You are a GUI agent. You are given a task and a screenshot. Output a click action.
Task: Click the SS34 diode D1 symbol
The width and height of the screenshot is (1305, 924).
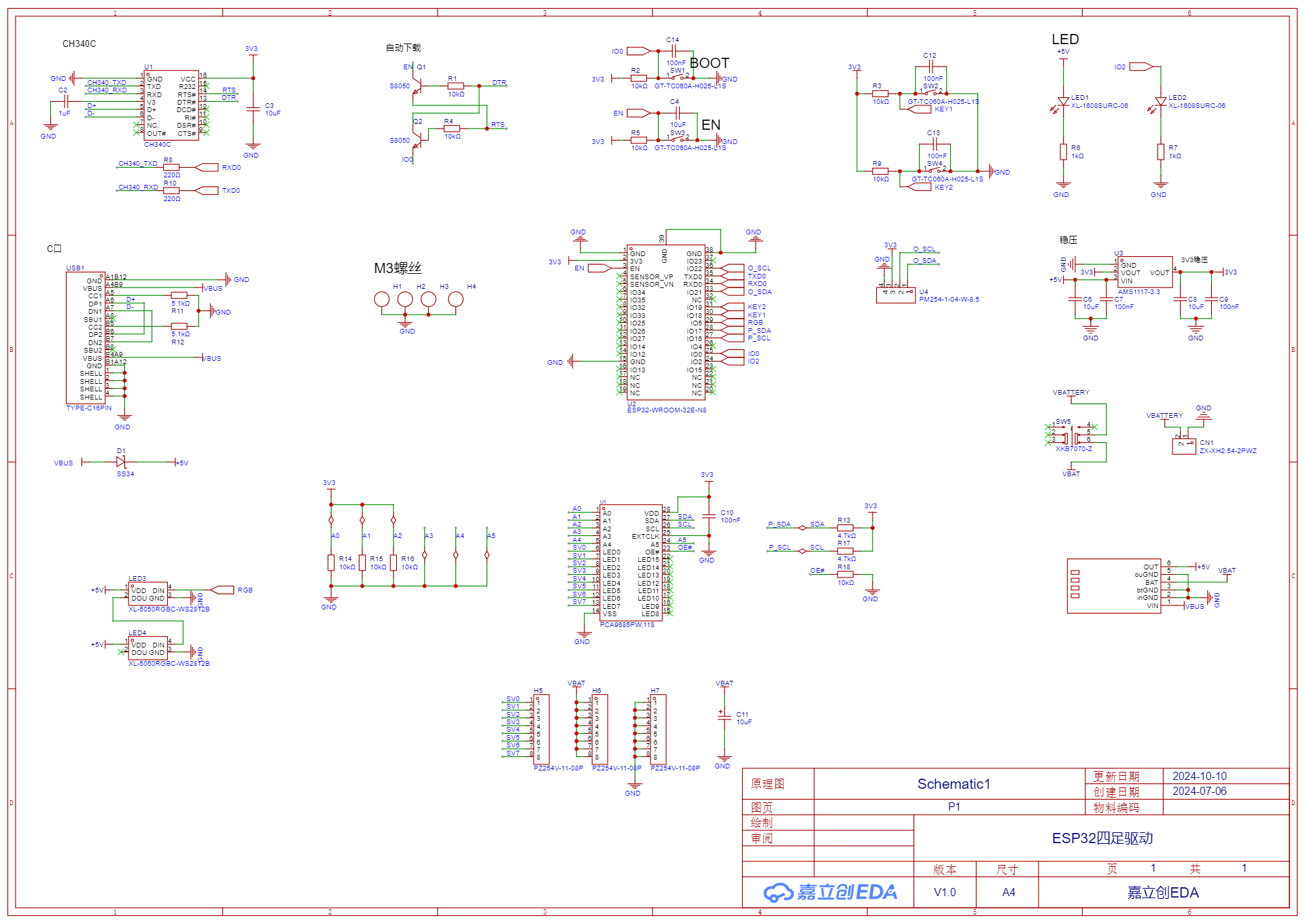point(121,462)
